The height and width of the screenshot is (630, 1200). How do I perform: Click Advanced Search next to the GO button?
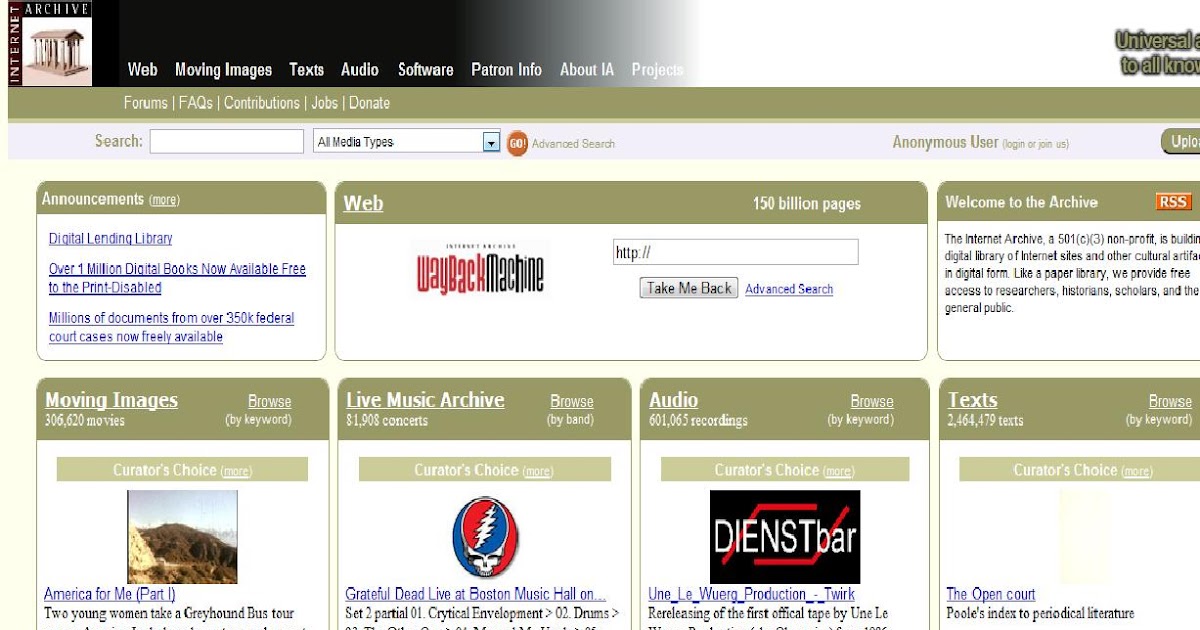(573, 144)
